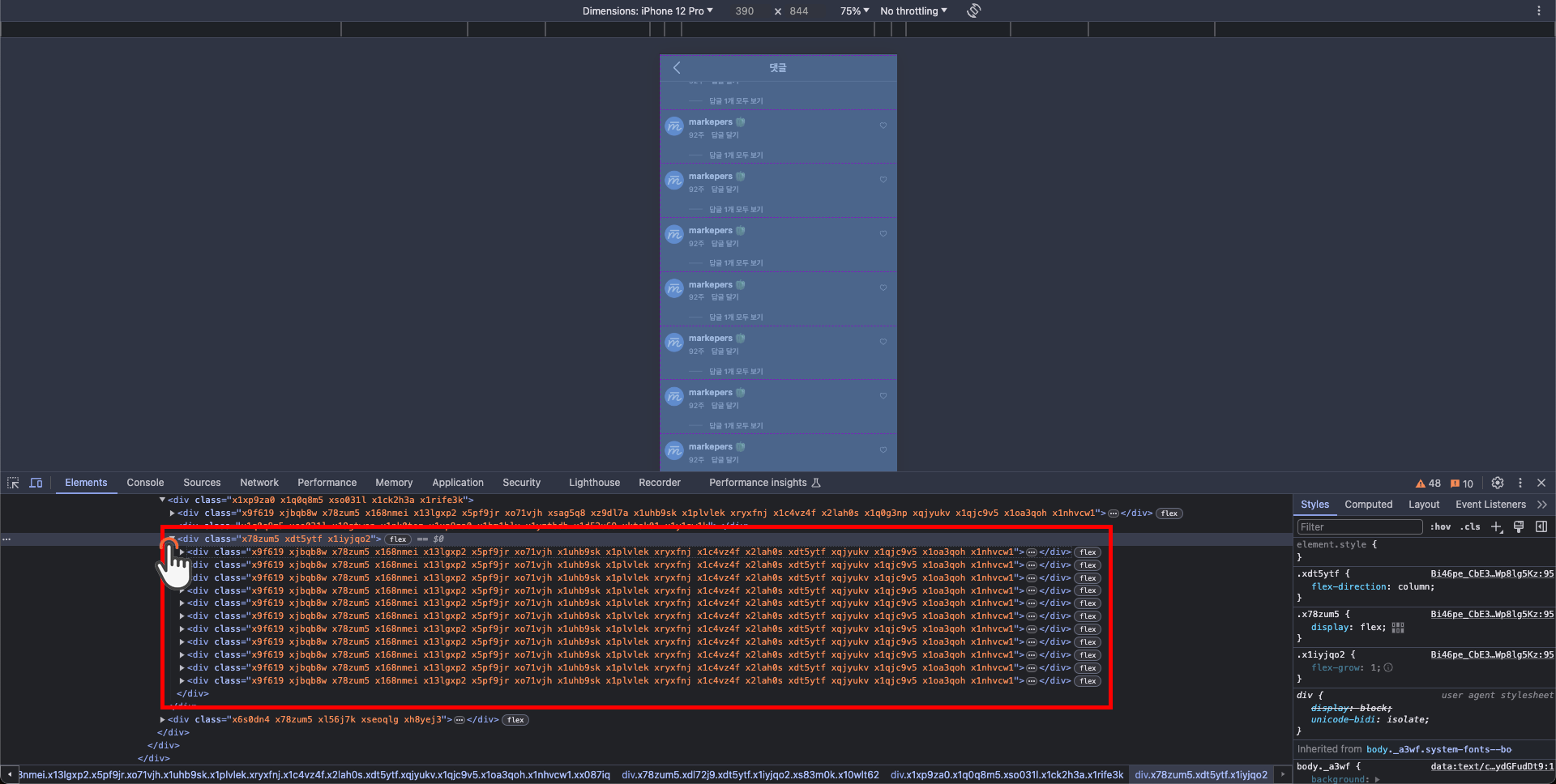Activate the inspect element picker icon
This screenshot has width=1556, height=784.
13,483
